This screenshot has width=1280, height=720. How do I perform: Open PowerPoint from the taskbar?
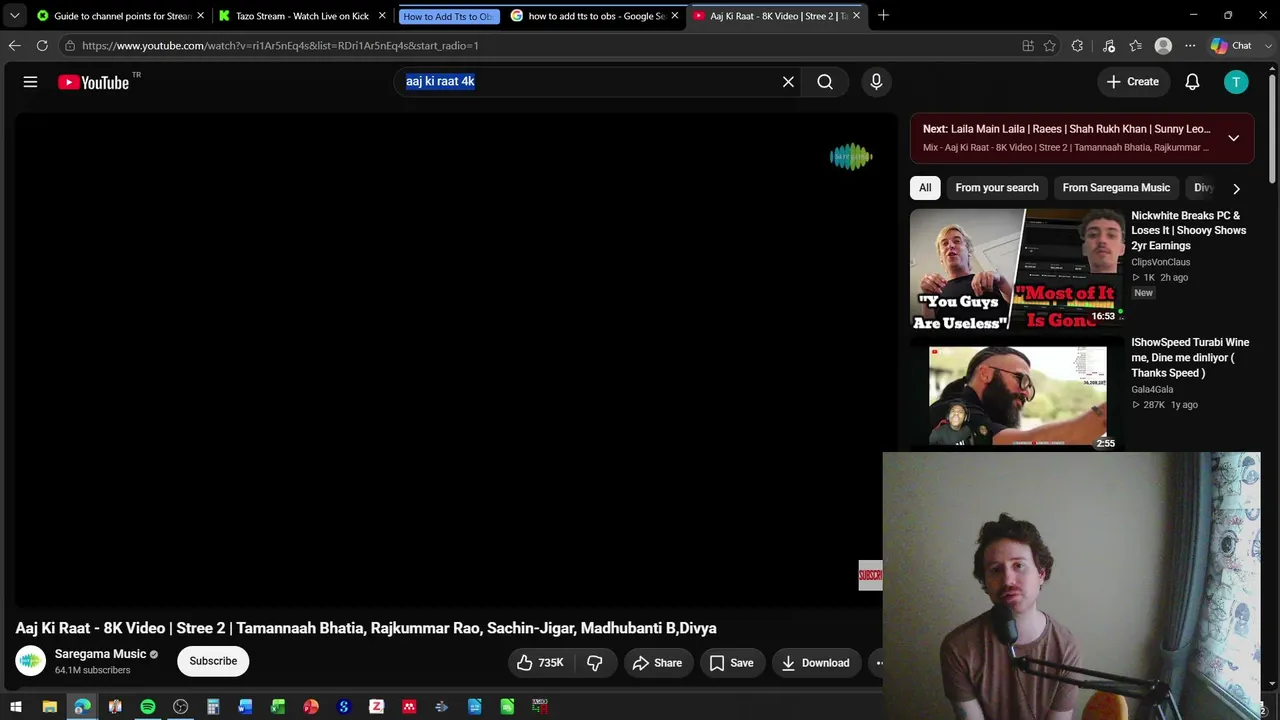311,707
